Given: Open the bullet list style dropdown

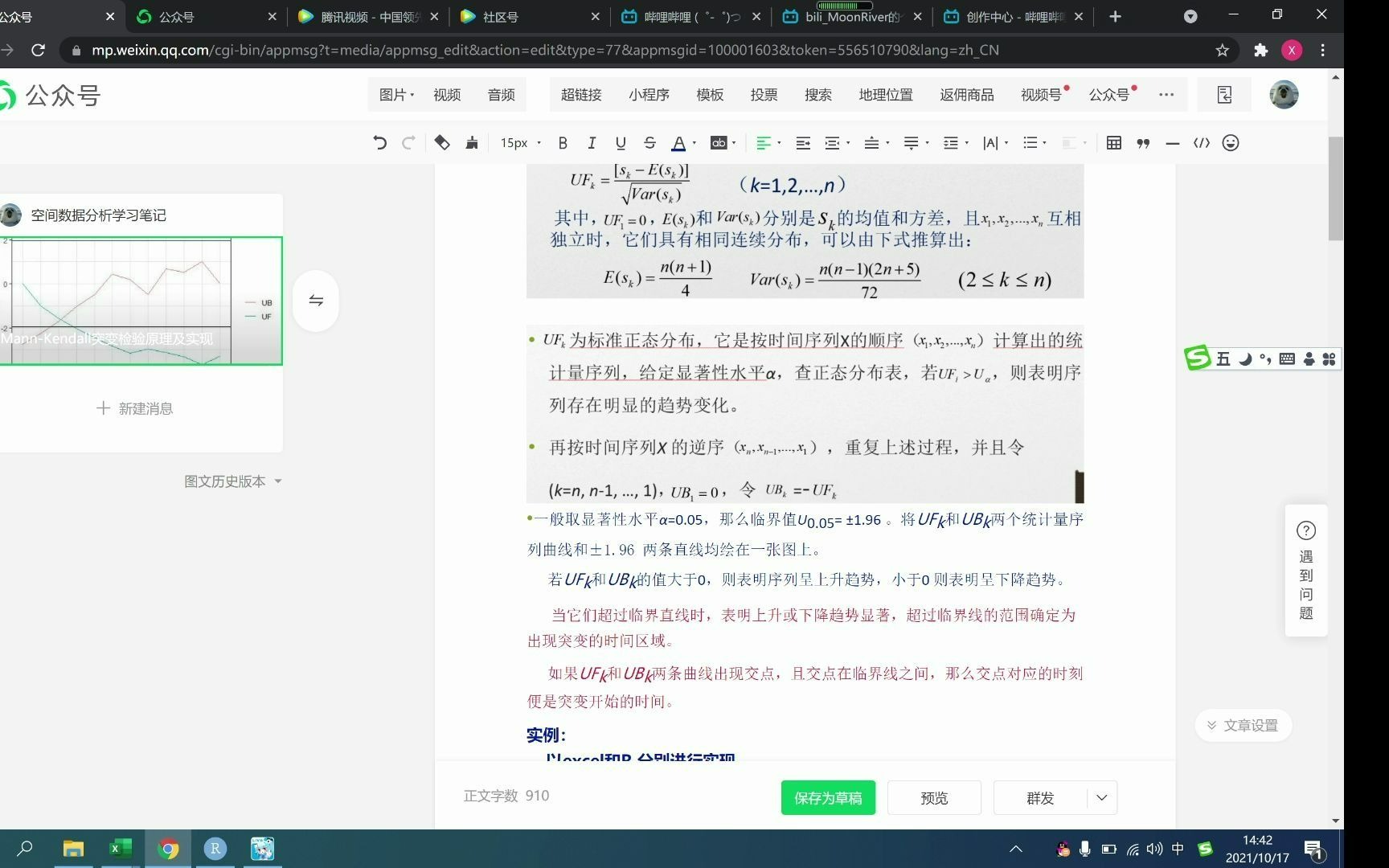Looking at the screenshot, I should [1035, 143].
